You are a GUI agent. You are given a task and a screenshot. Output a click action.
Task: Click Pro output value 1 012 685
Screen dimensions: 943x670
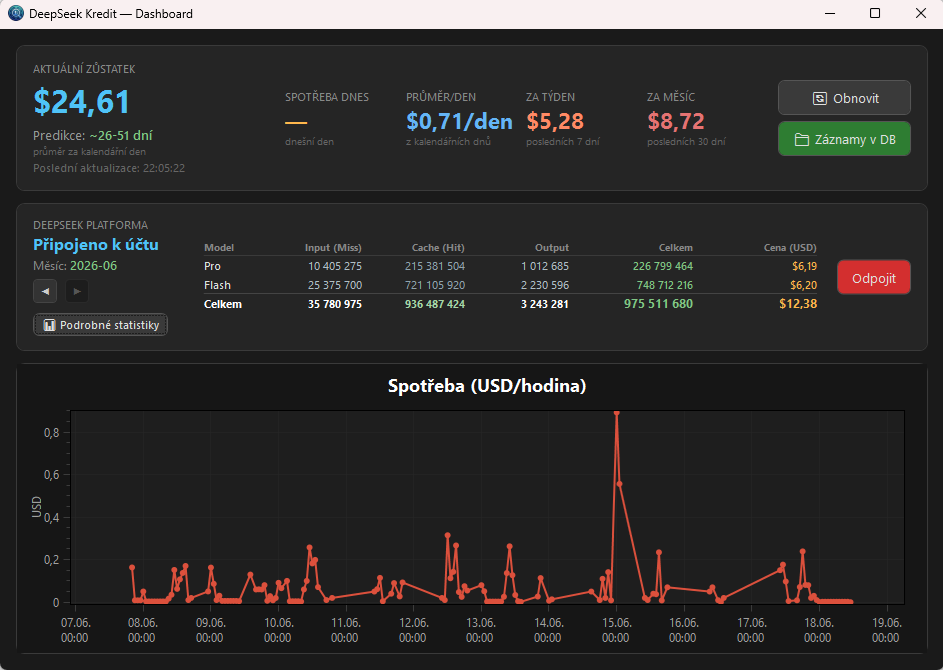click(545, 266)
